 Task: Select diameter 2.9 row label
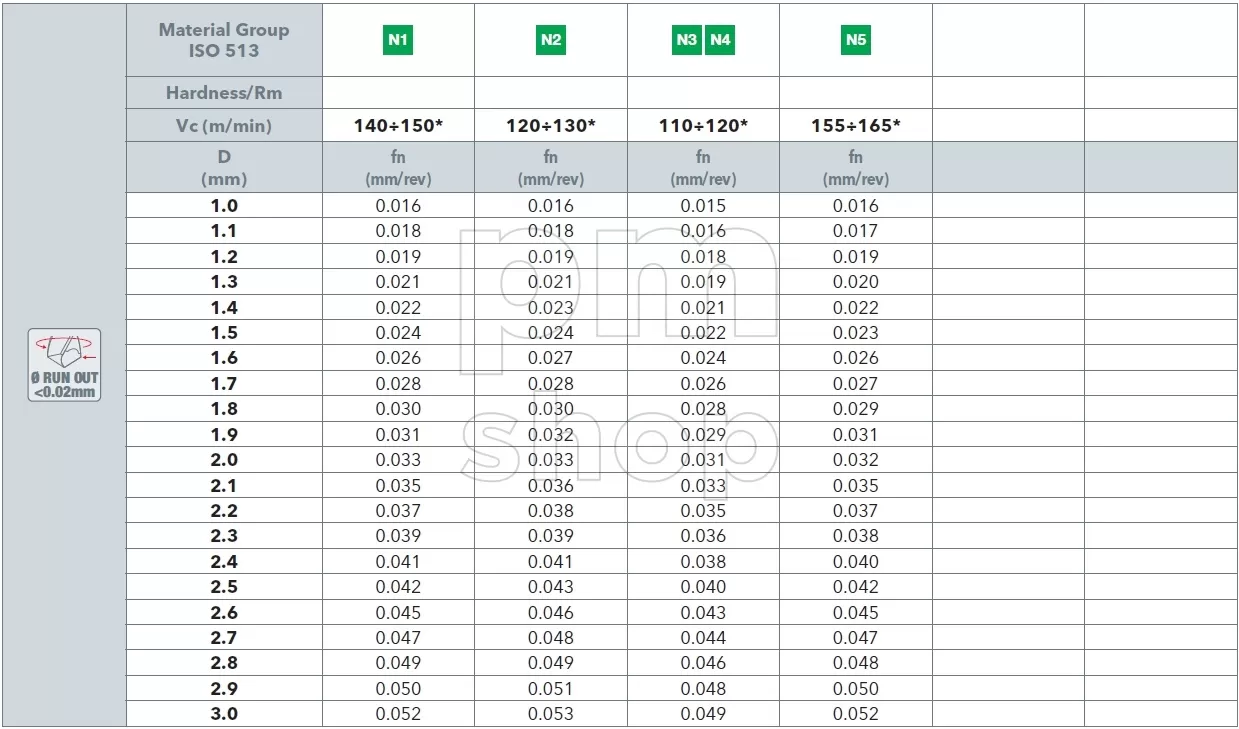tap(224, 689)
